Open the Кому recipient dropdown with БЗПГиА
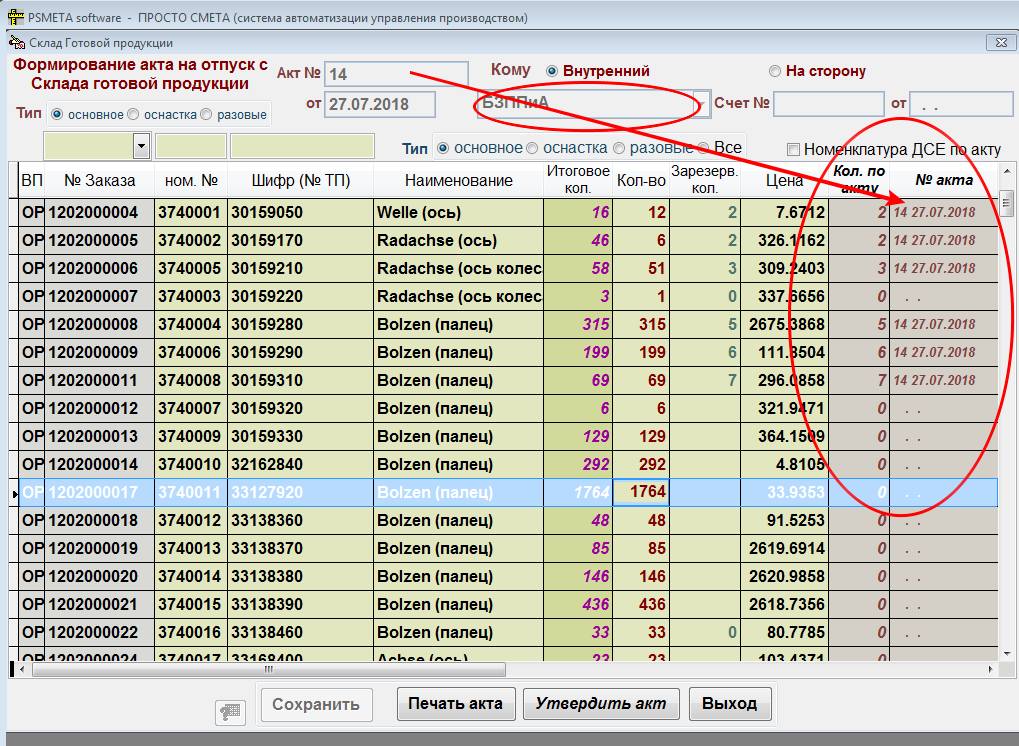Viewport: 1019px width, 746px height. 702,104
